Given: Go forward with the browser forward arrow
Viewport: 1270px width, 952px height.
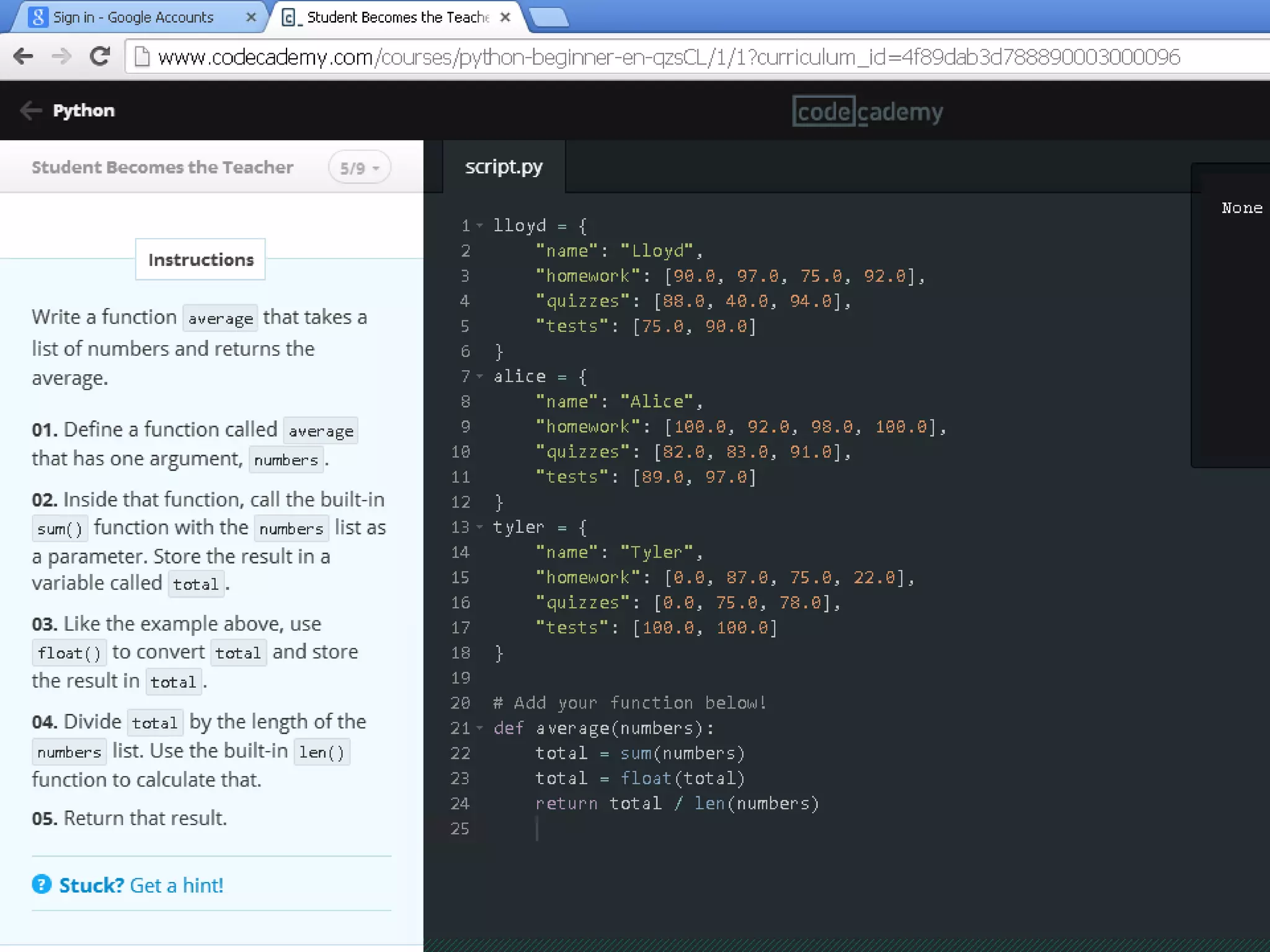Looking at the screenshot, I should point(61,56).
